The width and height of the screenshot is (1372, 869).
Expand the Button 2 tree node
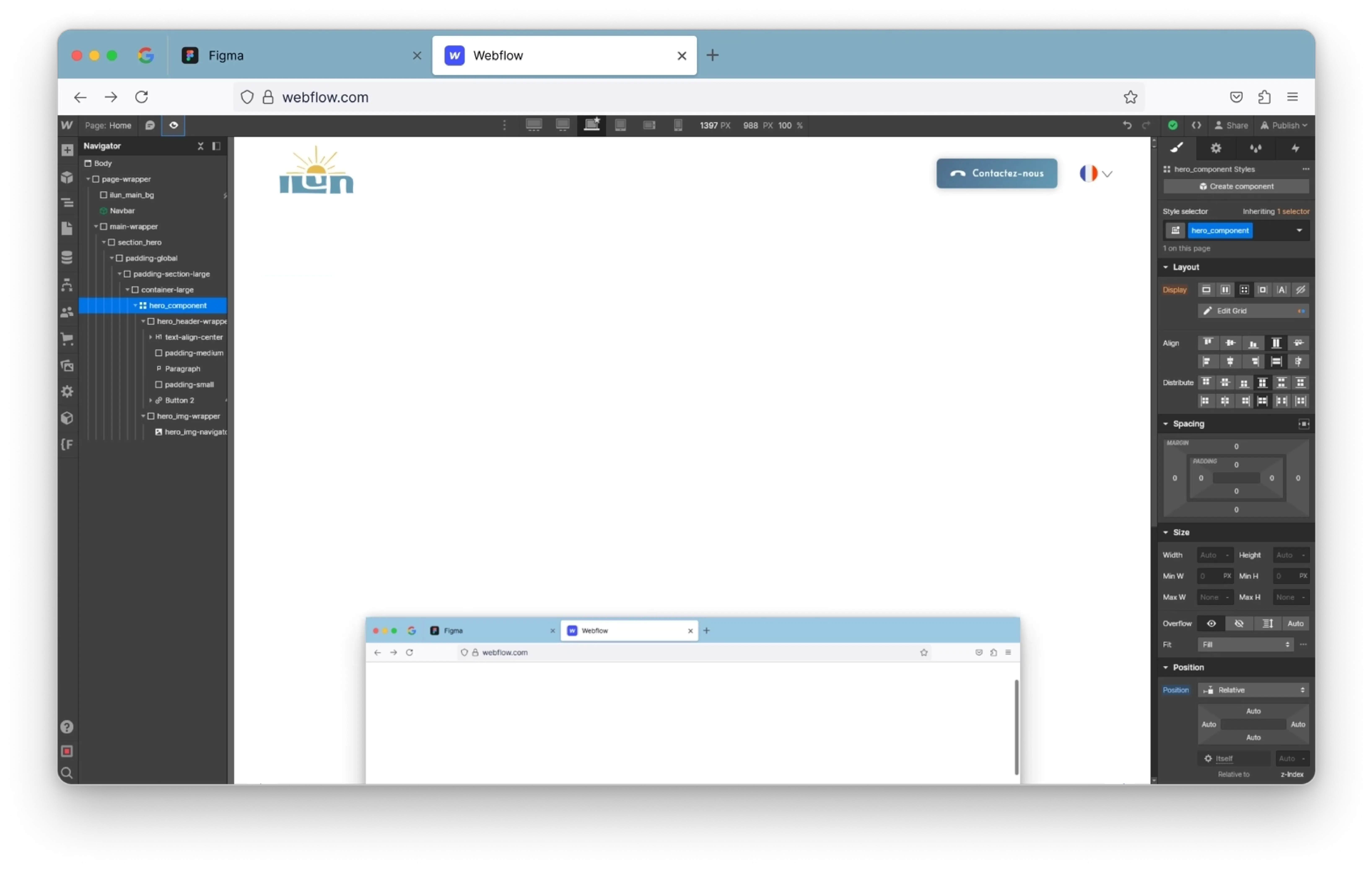[x=150, y=400]
